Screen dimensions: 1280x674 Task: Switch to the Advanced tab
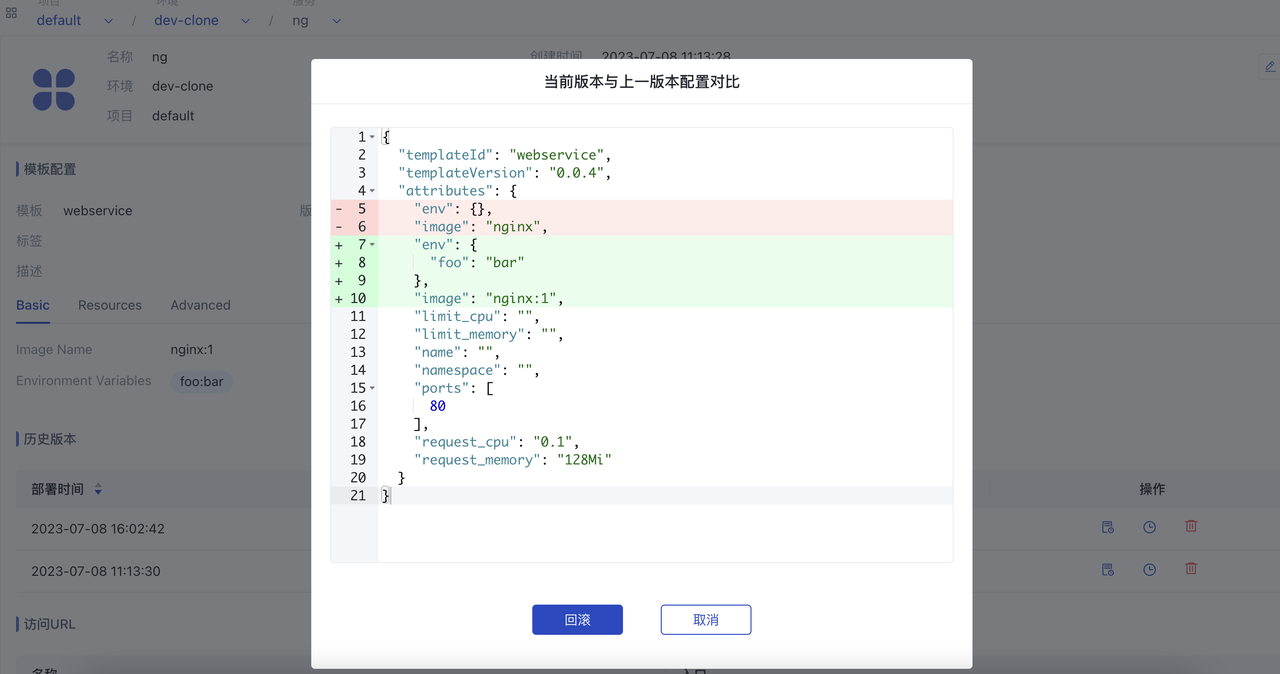click(200, 305)
